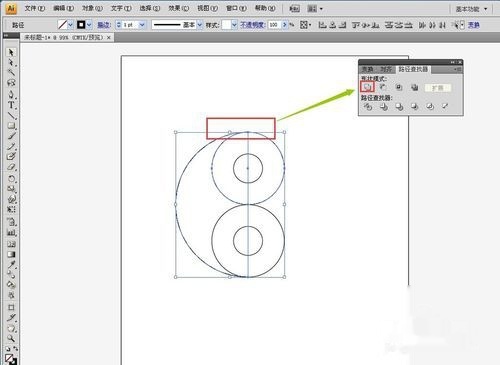Click the Trim pathfinder icon

(384, 107)
